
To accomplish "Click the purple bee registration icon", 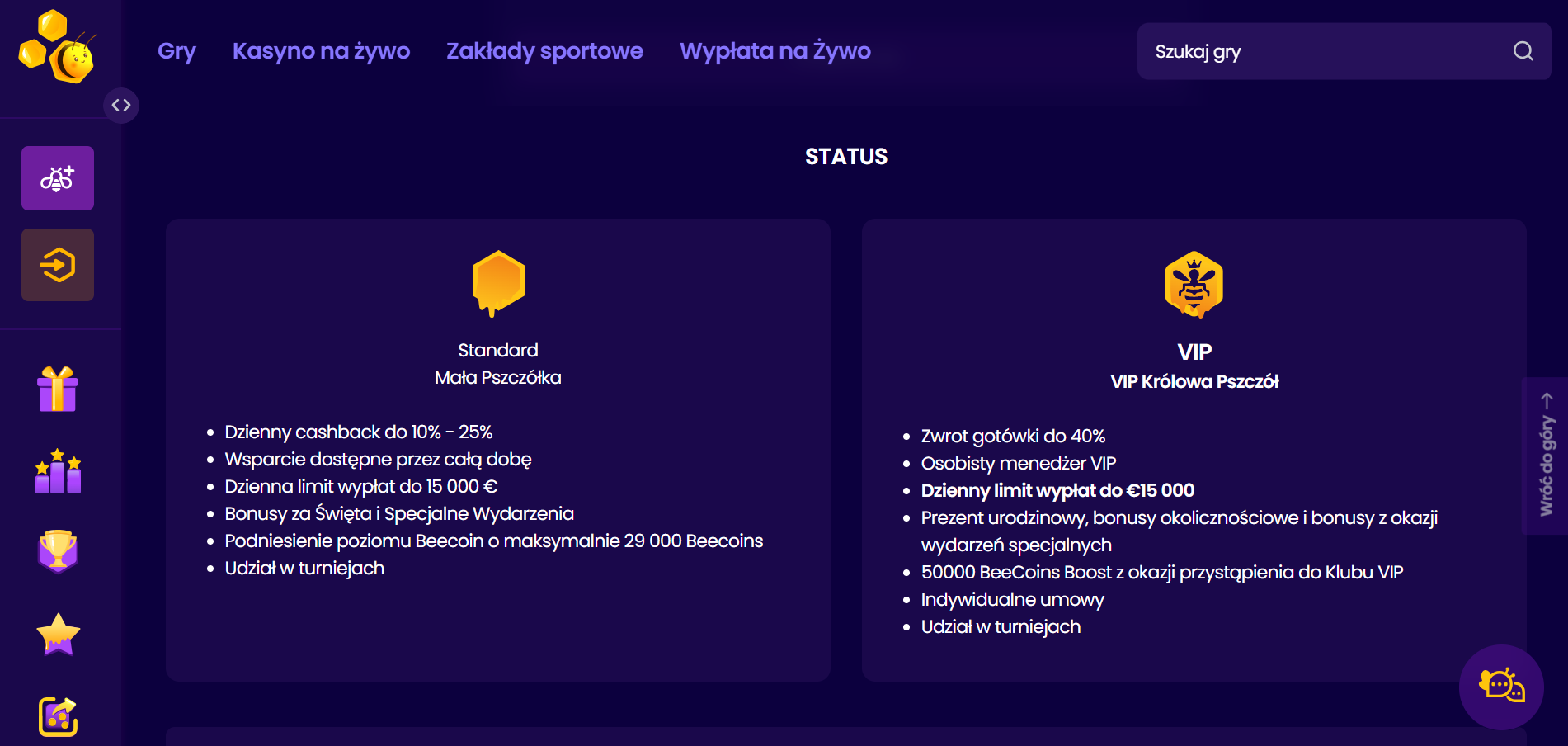I will coord(58,178).
